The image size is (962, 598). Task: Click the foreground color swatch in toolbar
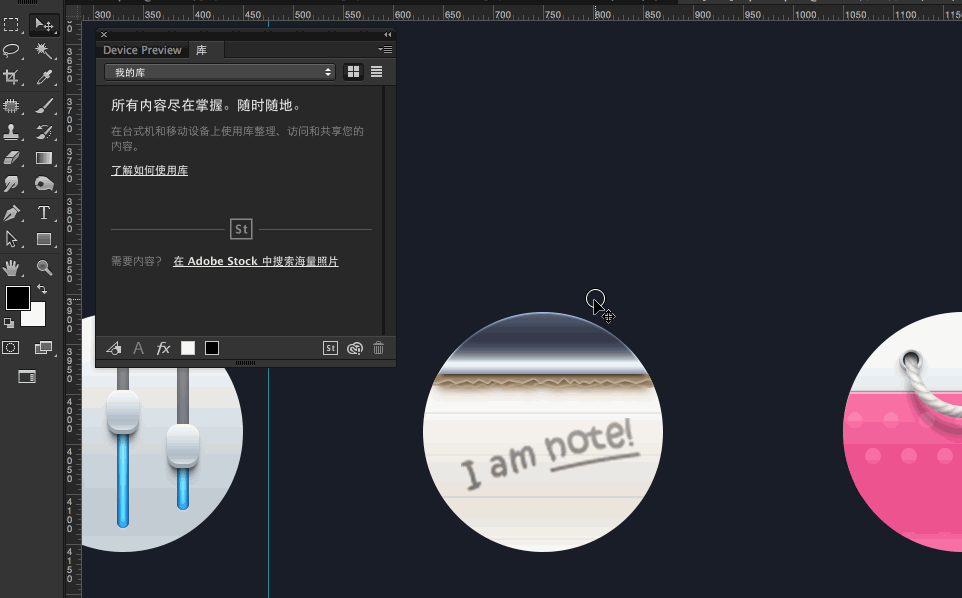point(17,298)
